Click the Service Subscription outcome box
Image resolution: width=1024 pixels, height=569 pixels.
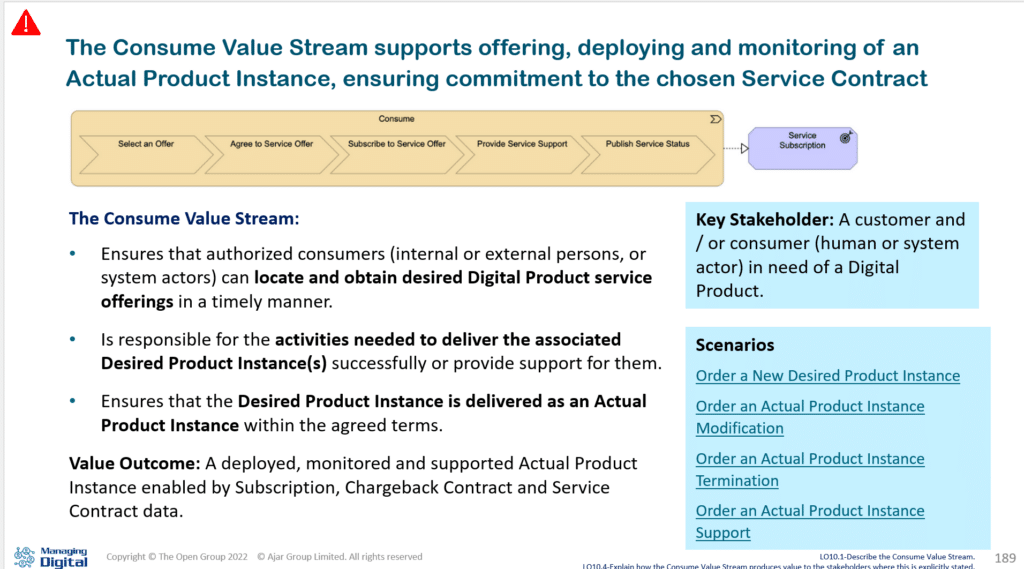coord(803,148)
